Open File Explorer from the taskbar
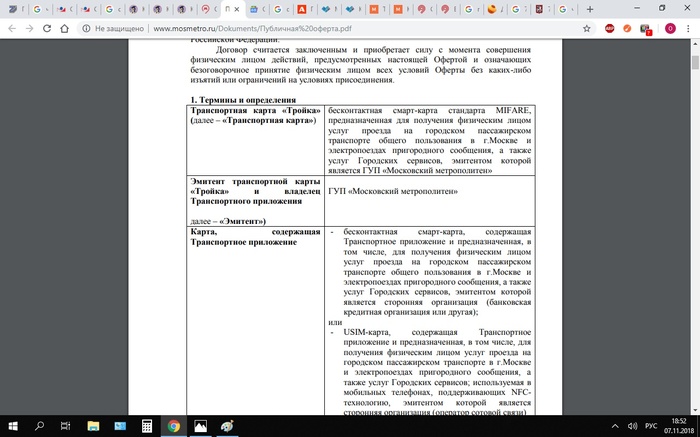Image resolution: width=700 pixels, height=437 pixels. coord(92,426)
